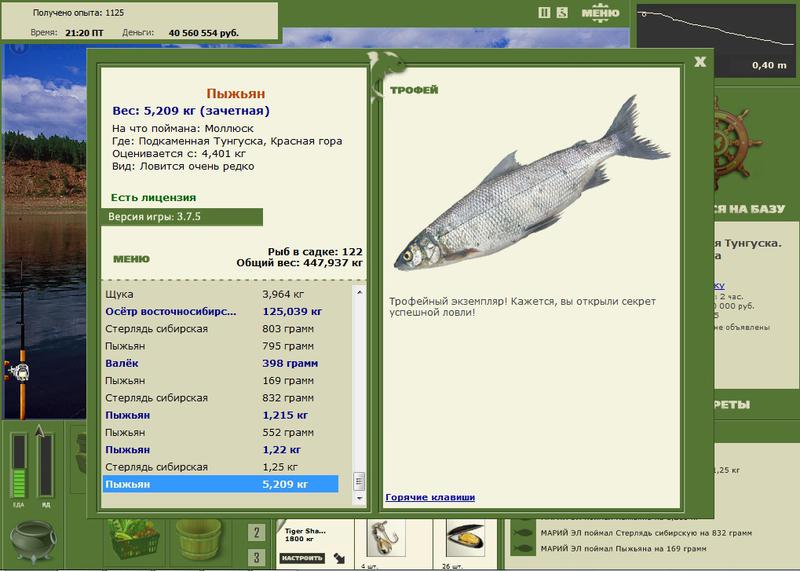Click the 0,40 m depth value
Screen dimensions: 800x571
(x=769, y=65)
